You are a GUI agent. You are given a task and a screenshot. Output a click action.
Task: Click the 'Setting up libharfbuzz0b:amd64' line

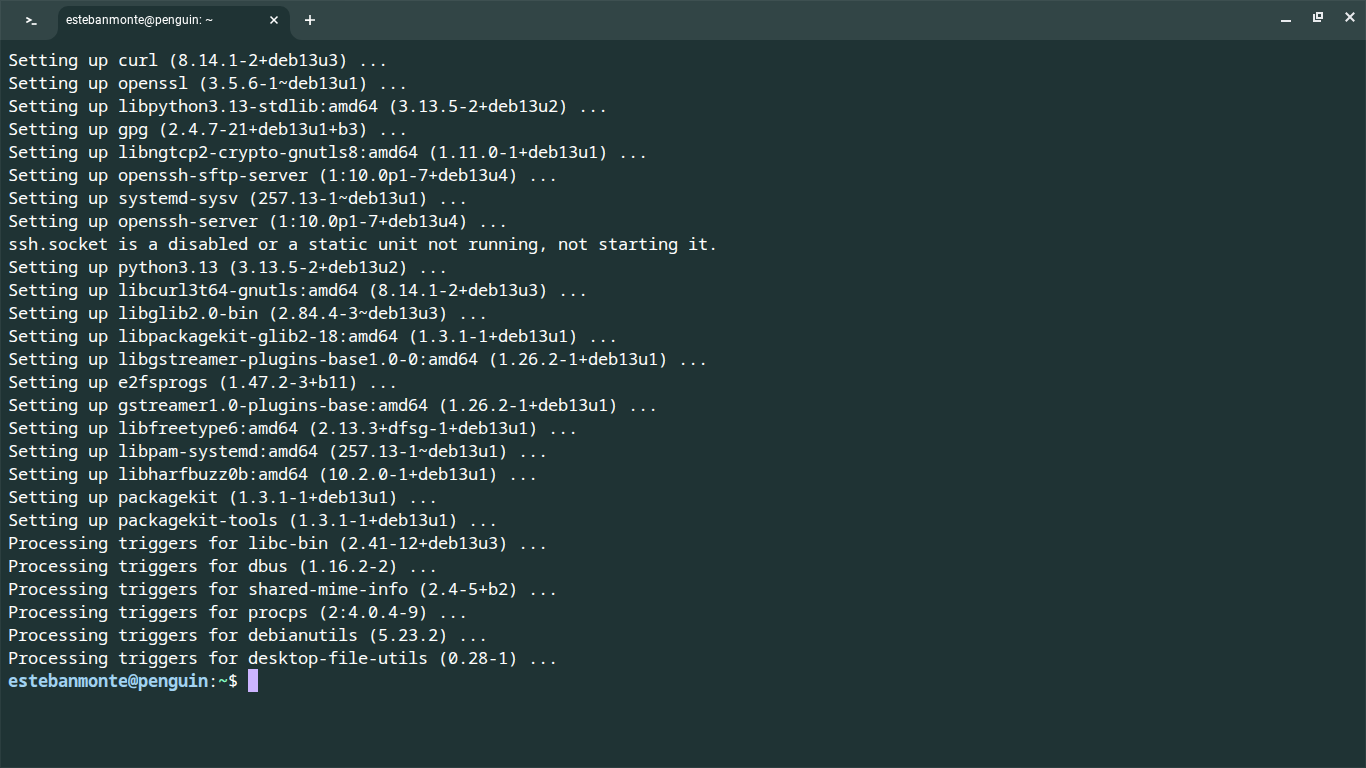(273, 474)
